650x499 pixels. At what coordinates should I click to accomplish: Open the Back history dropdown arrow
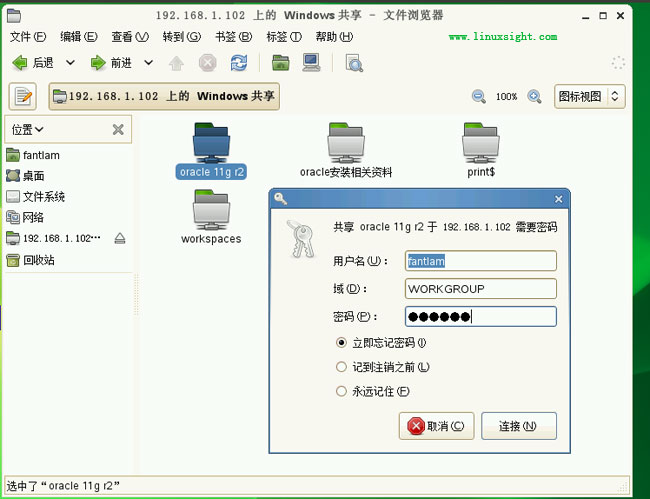pyautogui.click(x=70, y=63)
